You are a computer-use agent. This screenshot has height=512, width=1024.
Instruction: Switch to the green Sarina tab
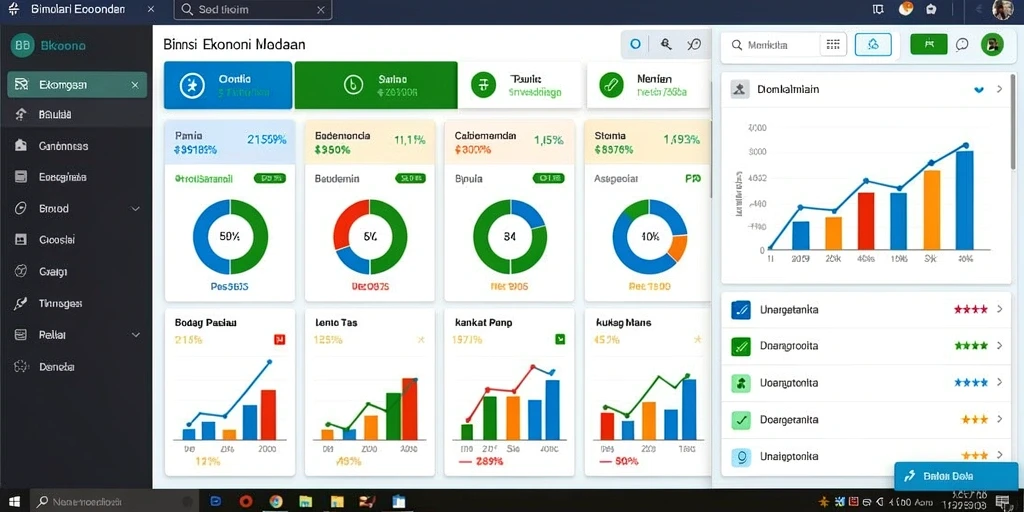[376, 85]
